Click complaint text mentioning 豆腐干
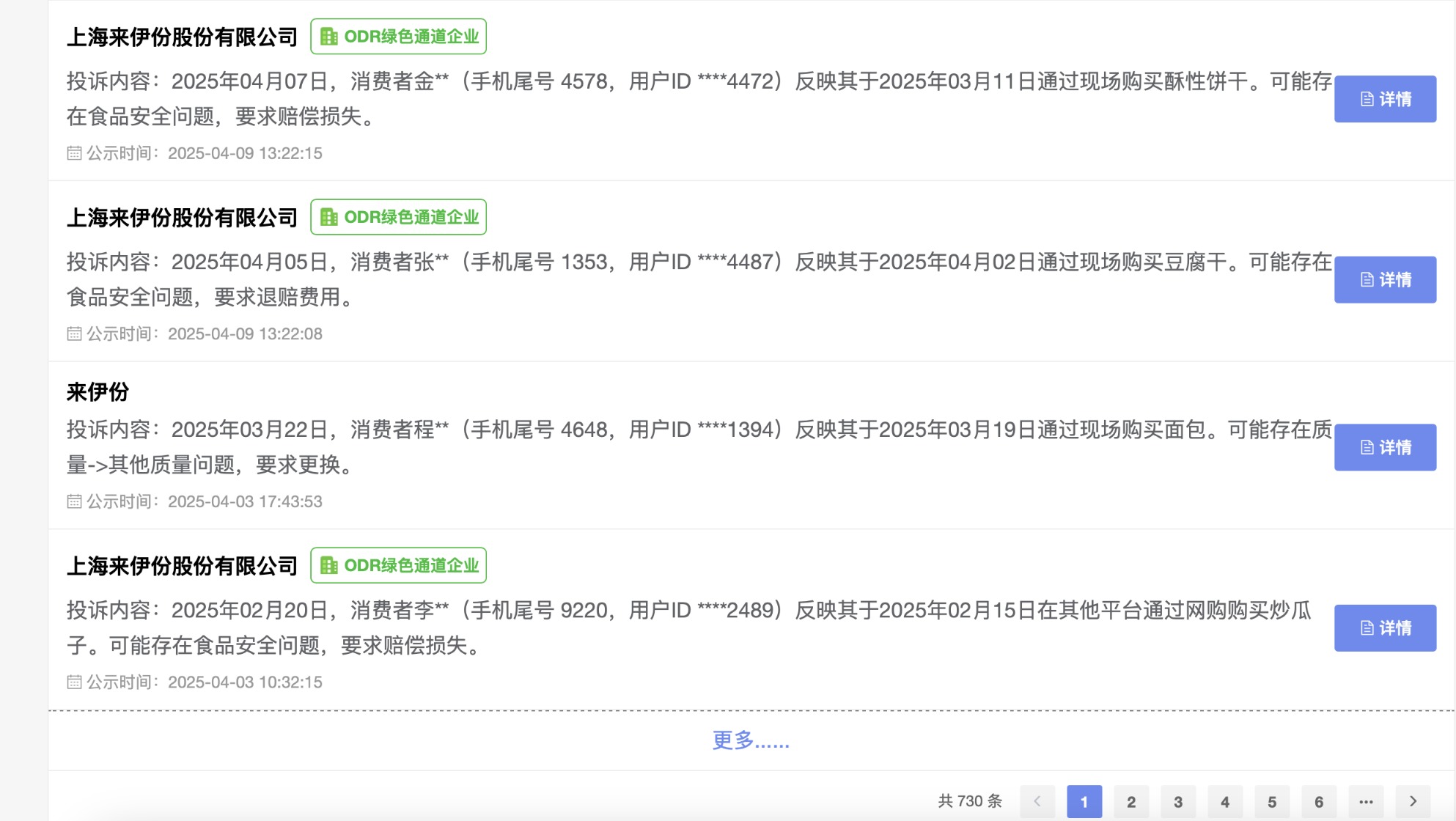 click(x=699, y=279)
